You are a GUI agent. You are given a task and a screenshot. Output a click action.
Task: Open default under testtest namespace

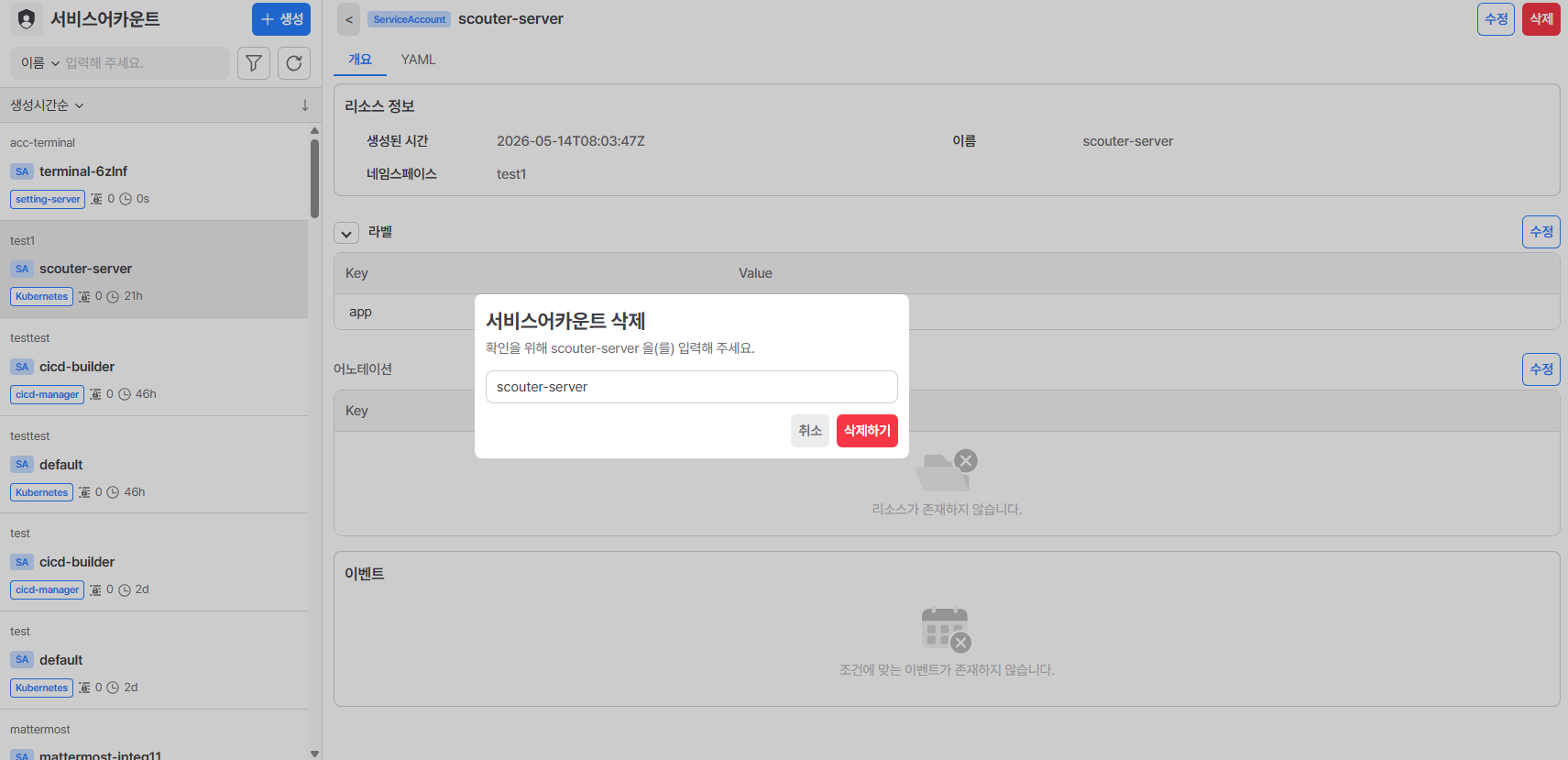[154, 465]
